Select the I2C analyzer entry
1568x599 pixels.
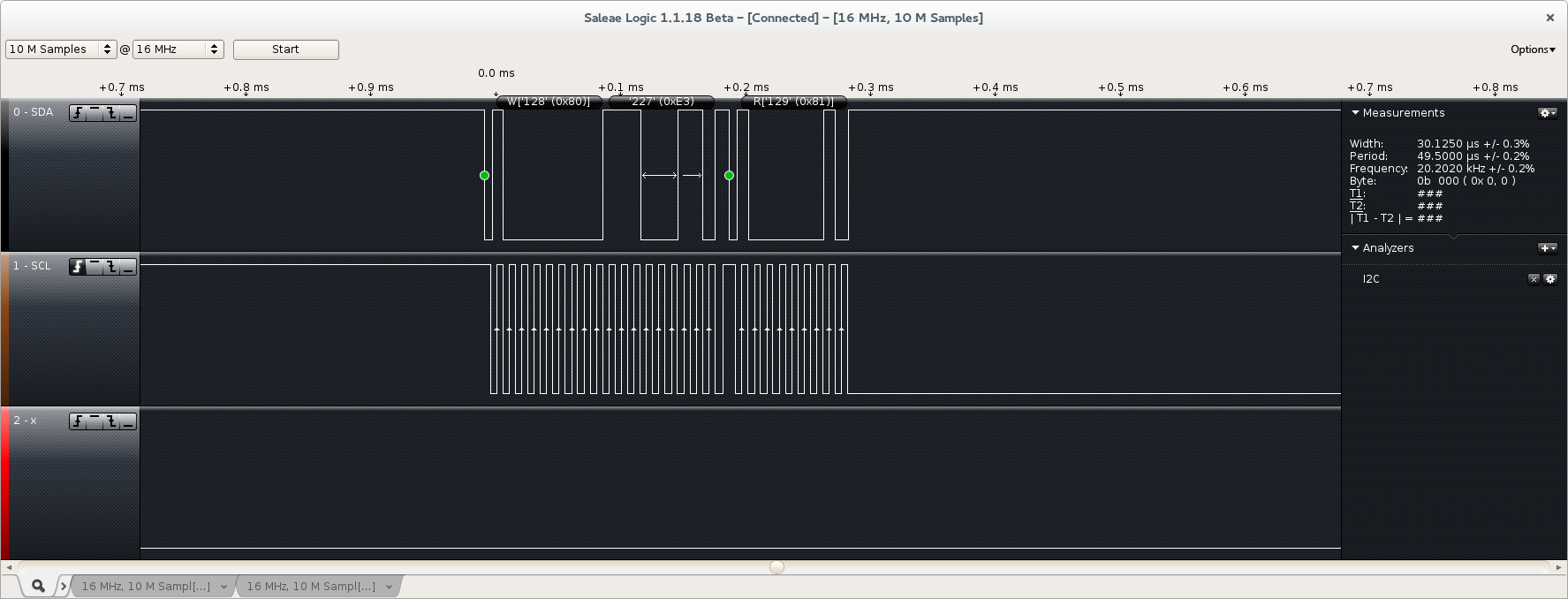(x=1371, y=279)
